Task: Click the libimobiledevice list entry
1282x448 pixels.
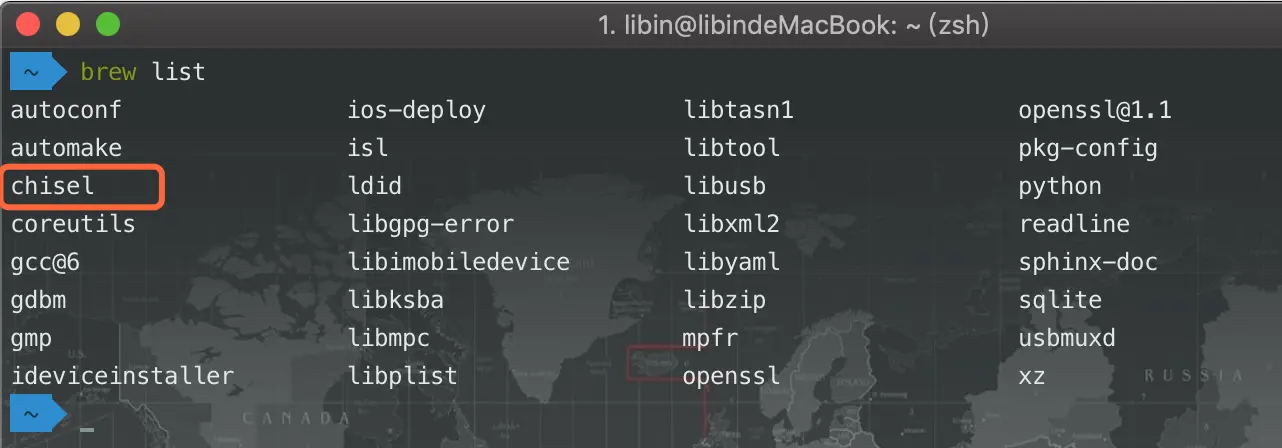Action: [459, 262]
